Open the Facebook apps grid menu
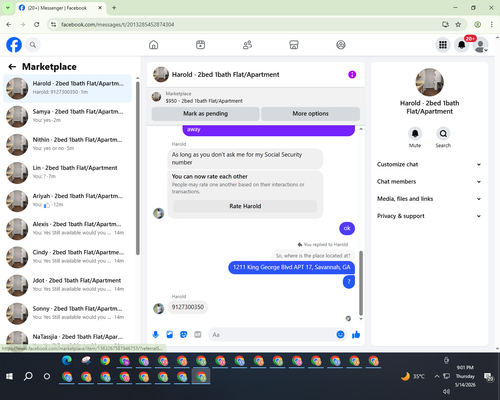The image size is (500, 400). point(443,45)
